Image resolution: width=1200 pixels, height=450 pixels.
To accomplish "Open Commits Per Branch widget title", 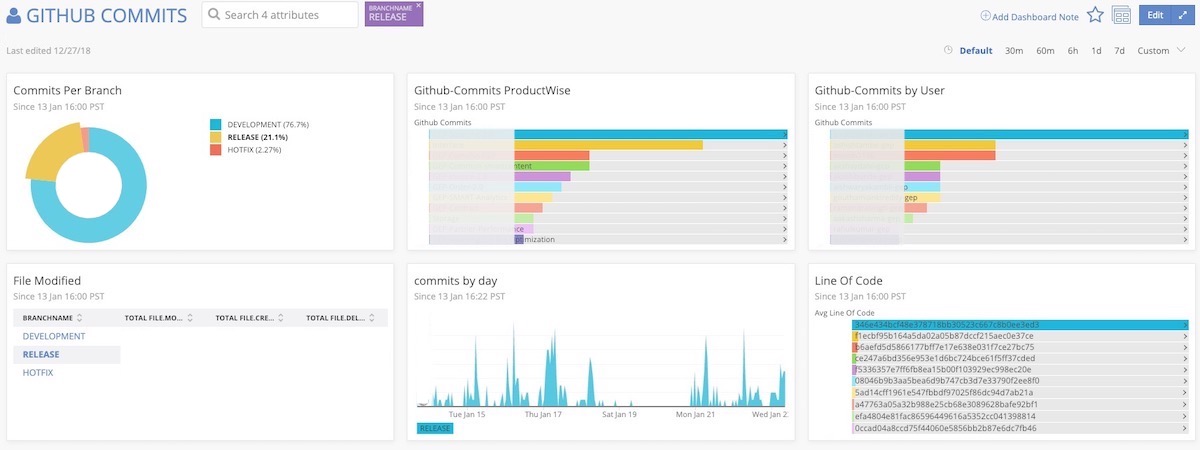I will click(x=68, y=90).
